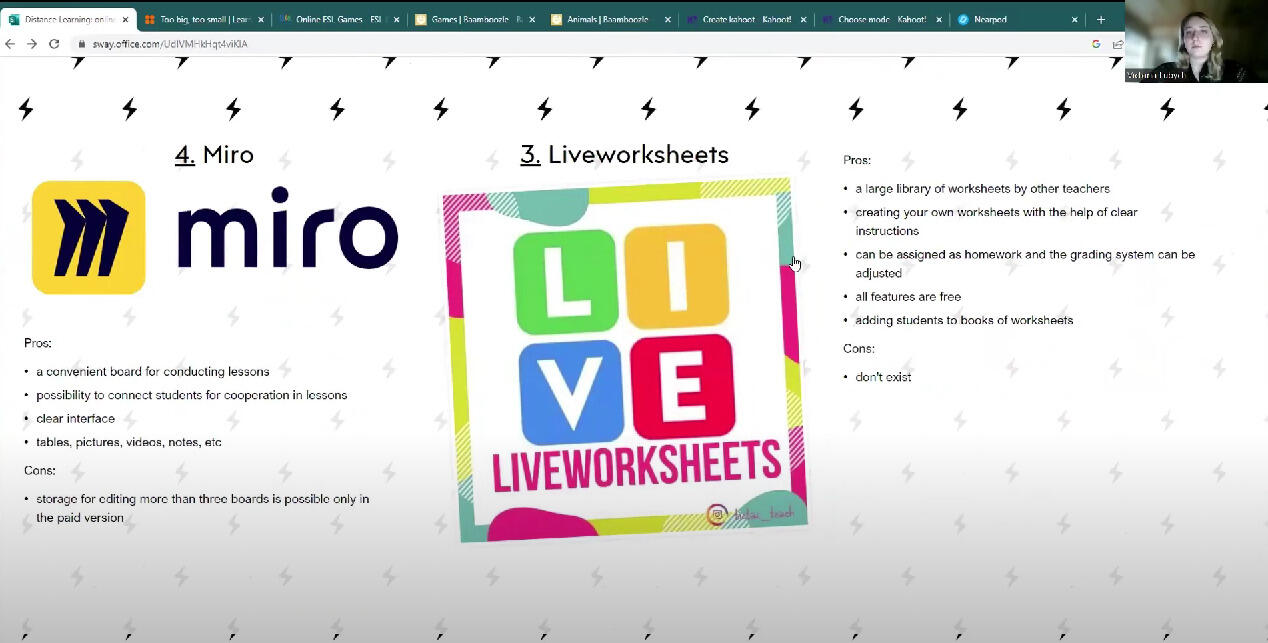Click the 'all features are free' bullet
Viewport: 1268px width, 643px height.
[x=908, y=297]
